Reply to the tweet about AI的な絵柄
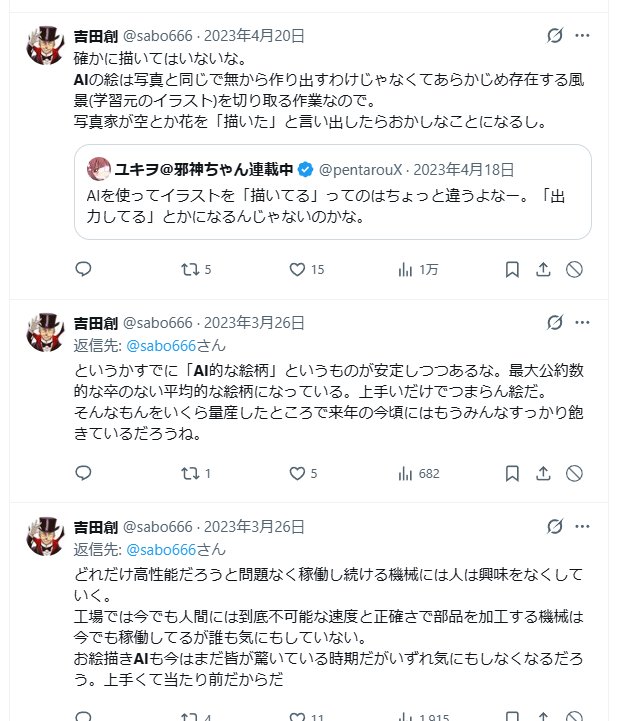 click(84, 473)
